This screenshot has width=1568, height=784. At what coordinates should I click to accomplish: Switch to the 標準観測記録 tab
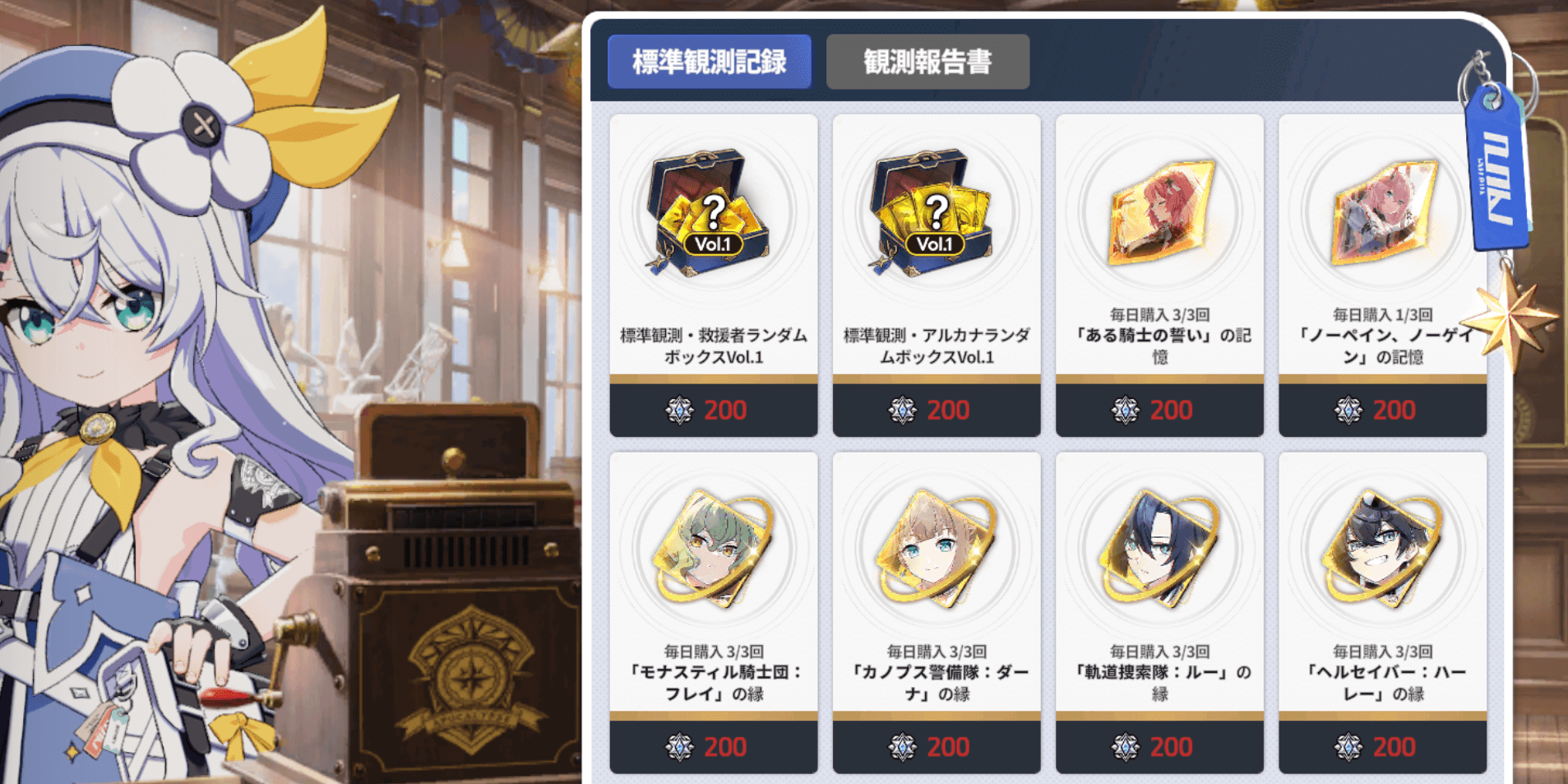click(x=709, y=62)
